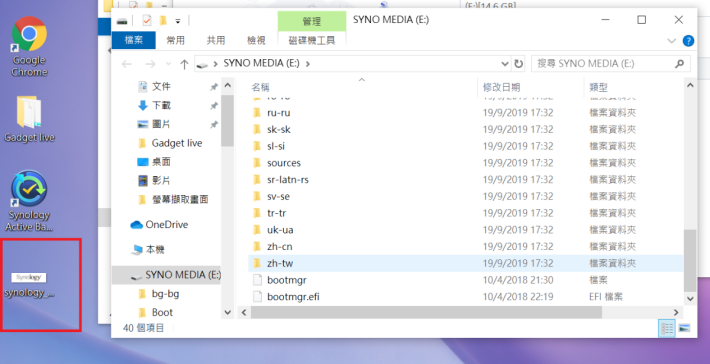Go up one folder level arrow
Image resolution: width=710 pixels, height=364 pixels.
[x=184, y=64]
